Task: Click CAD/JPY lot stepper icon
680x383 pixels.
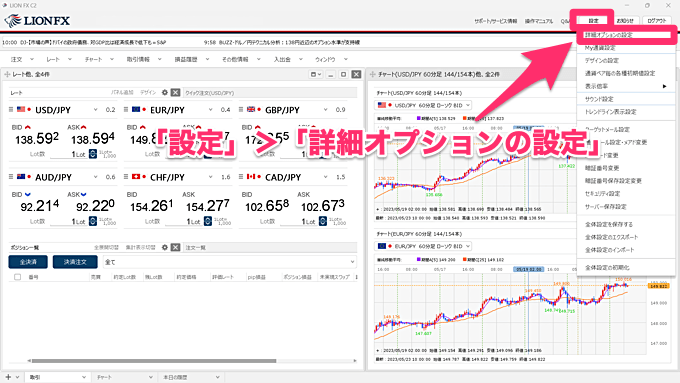Action: pos(323,221)
